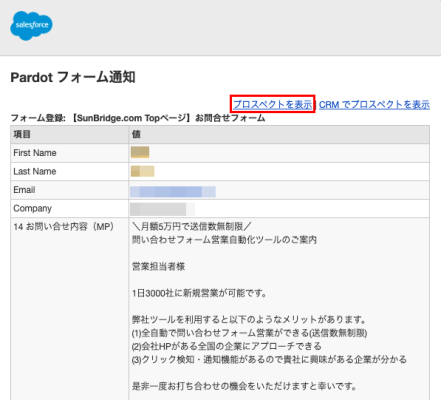Click the 問い合わせフォーム営業自動化ツールのご案内 line
Screen dimensions: 441x400
(x=224, y=240)
